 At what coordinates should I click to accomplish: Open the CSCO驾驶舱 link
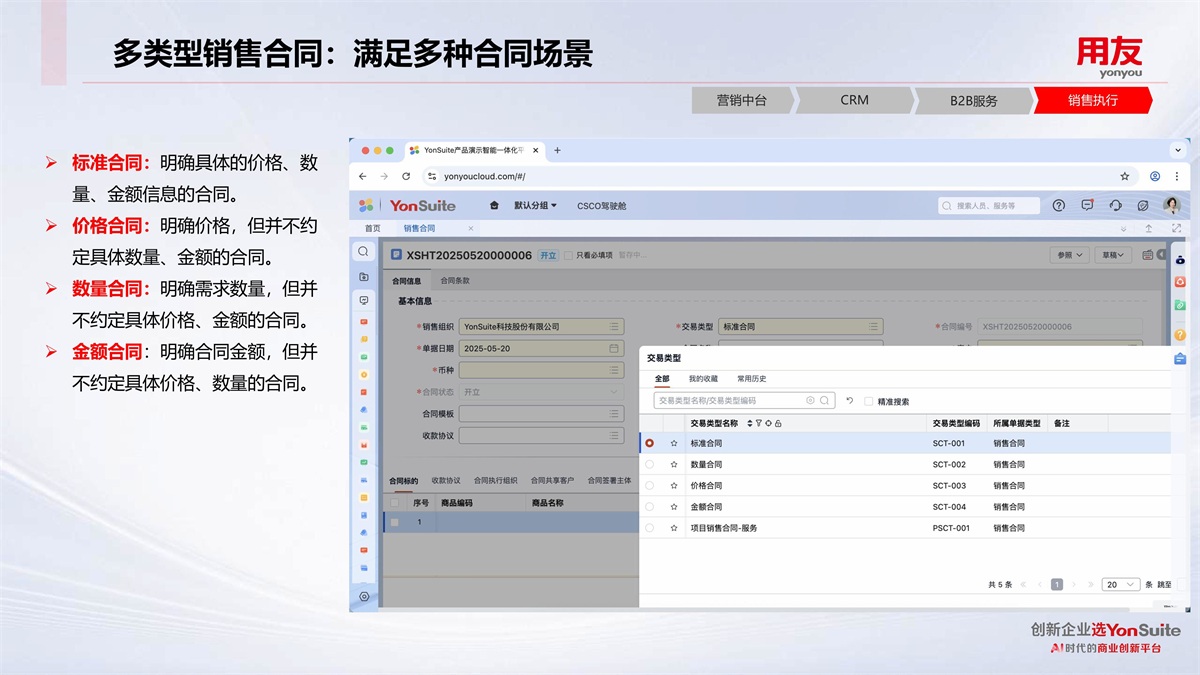(601, 206)
